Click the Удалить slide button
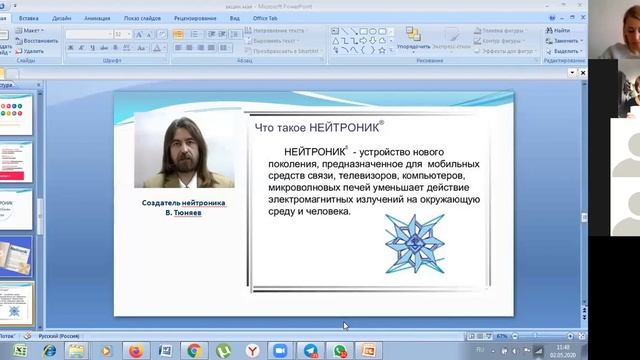The width and height of the screenshot is (640, 360). click(29, 51)
